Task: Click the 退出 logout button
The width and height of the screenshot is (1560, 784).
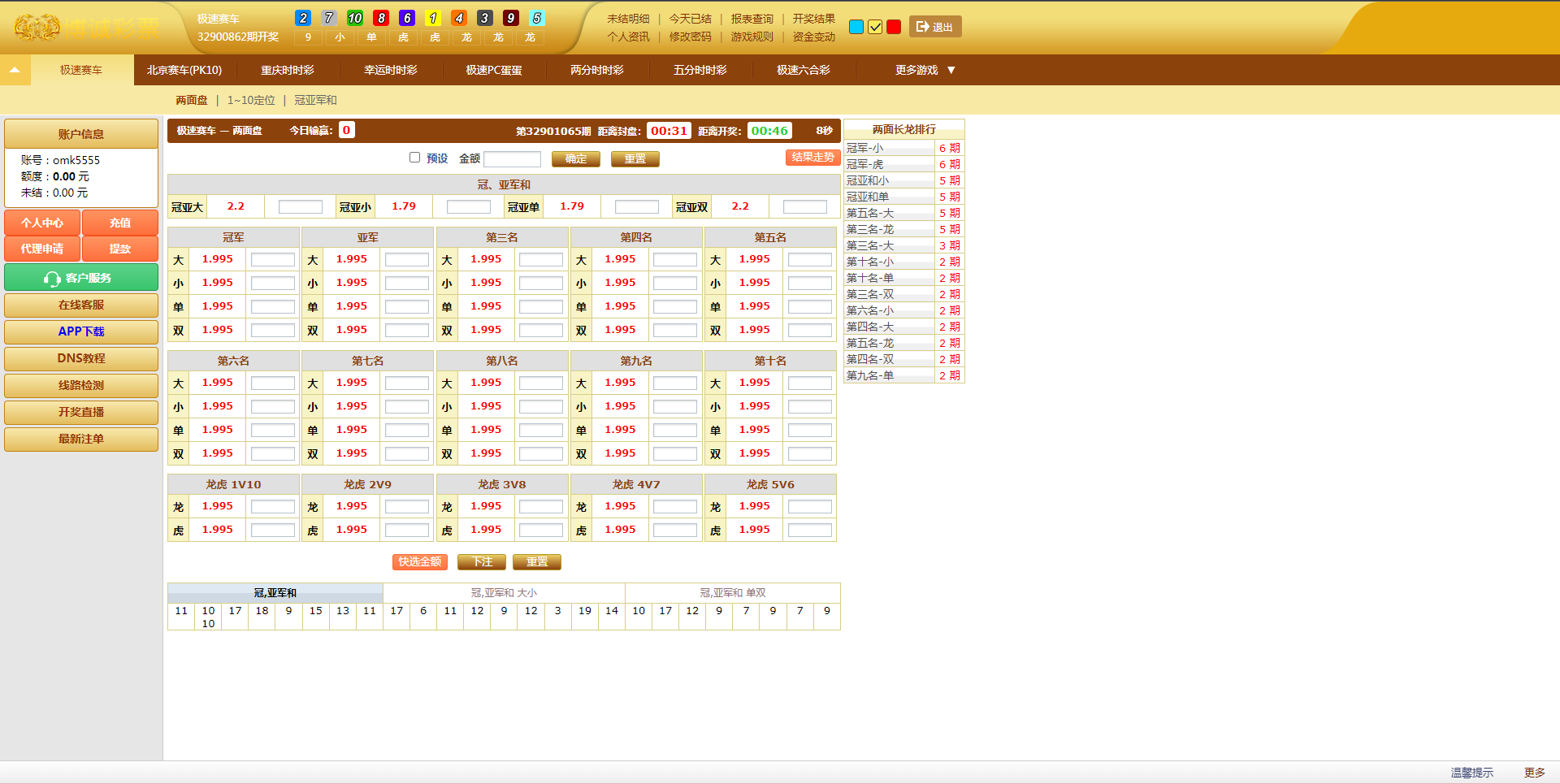Action: [x=934, y=27]
